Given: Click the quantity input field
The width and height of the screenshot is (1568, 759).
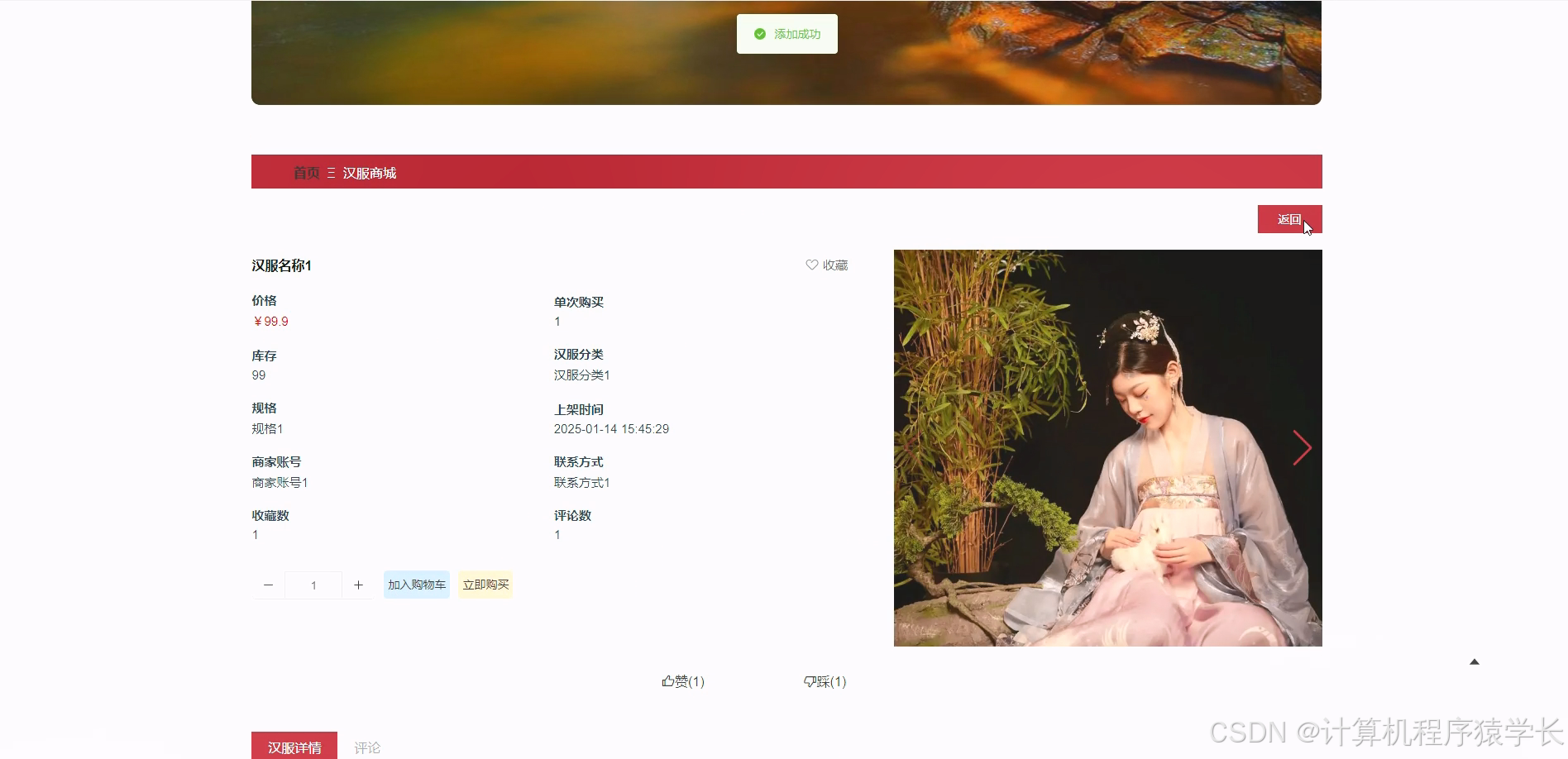Looking at the screenshot, I should [313, 585].
